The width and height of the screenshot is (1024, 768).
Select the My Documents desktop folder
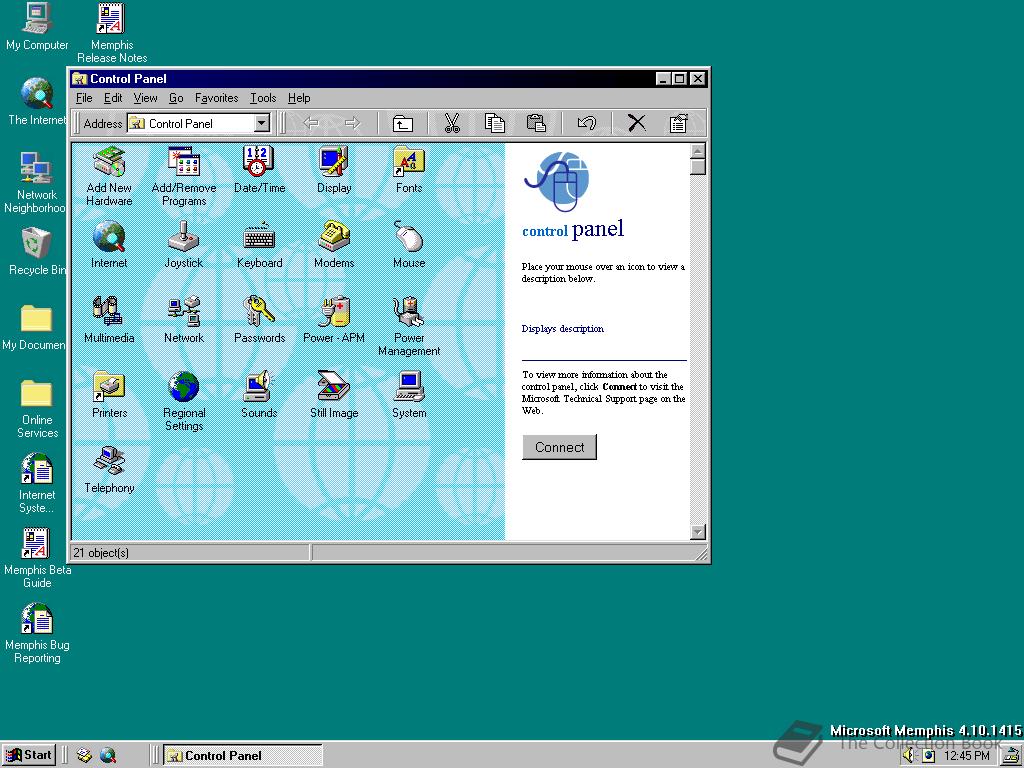(x=35, y=327)
